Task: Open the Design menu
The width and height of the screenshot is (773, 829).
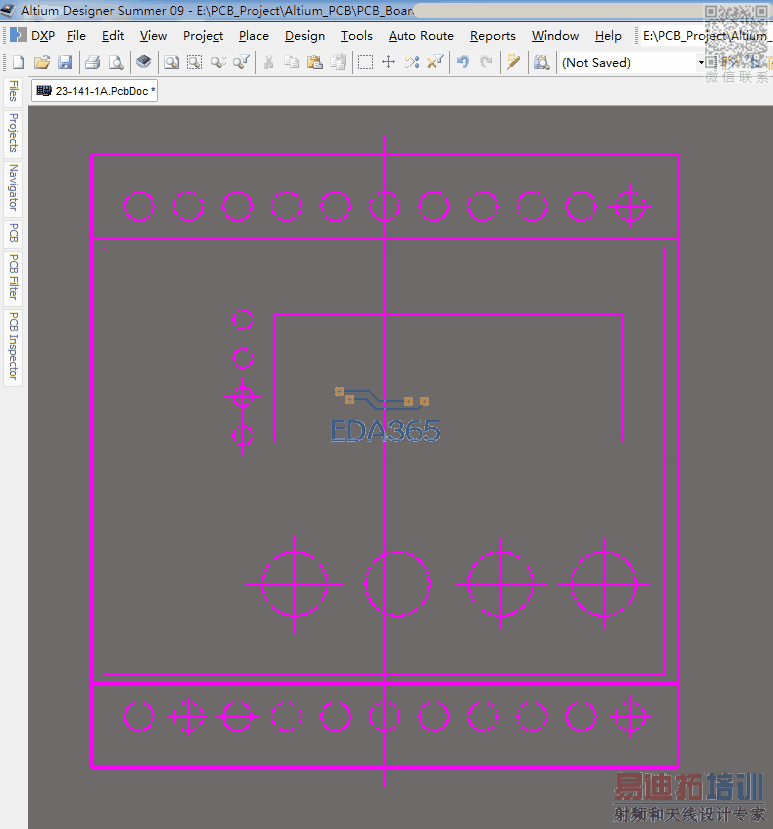Action: [305, 35]
